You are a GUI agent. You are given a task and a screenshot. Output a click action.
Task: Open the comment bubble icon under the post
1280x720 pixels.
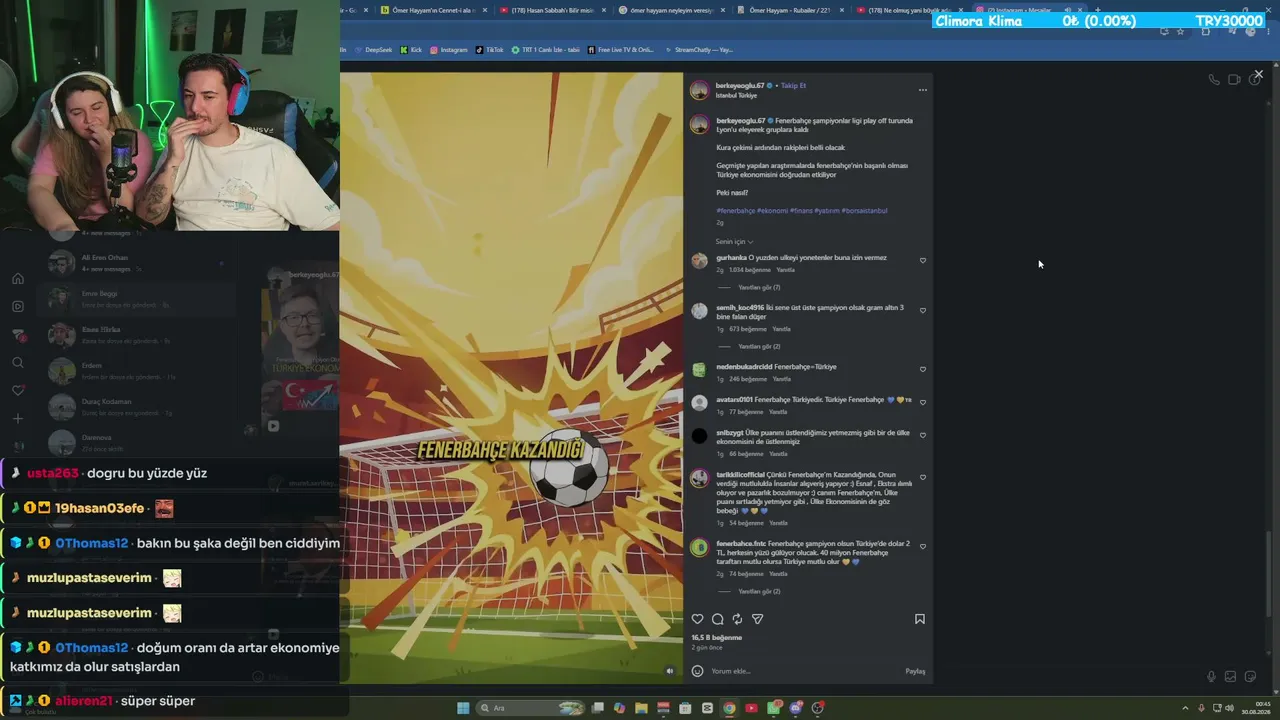(x=717, y=619)
